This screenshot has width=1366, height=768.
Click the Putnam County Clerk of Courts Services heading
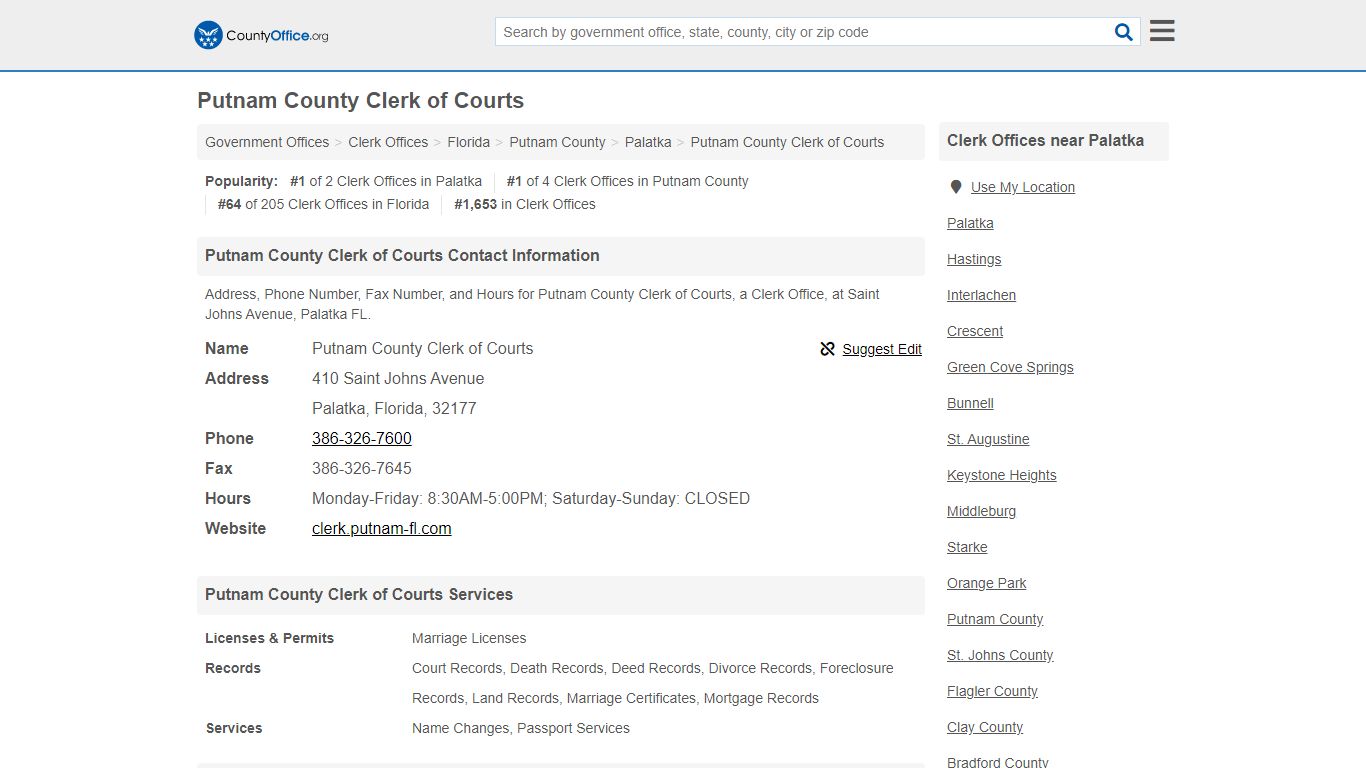point(359,594)
